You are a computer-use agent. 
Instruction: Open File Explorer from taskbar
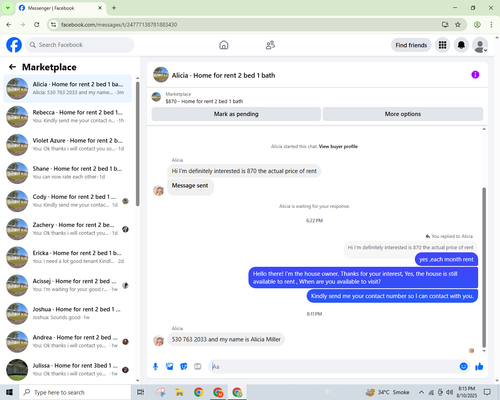[179, 392]
